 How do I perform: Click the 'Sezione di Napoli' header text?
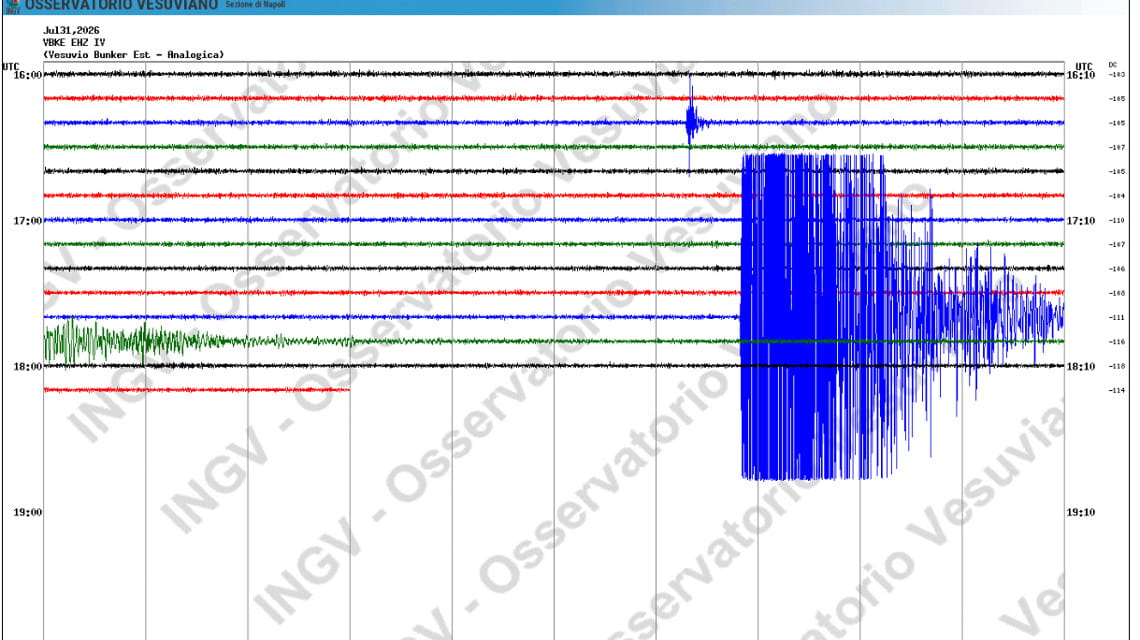[x=255, y=4]
